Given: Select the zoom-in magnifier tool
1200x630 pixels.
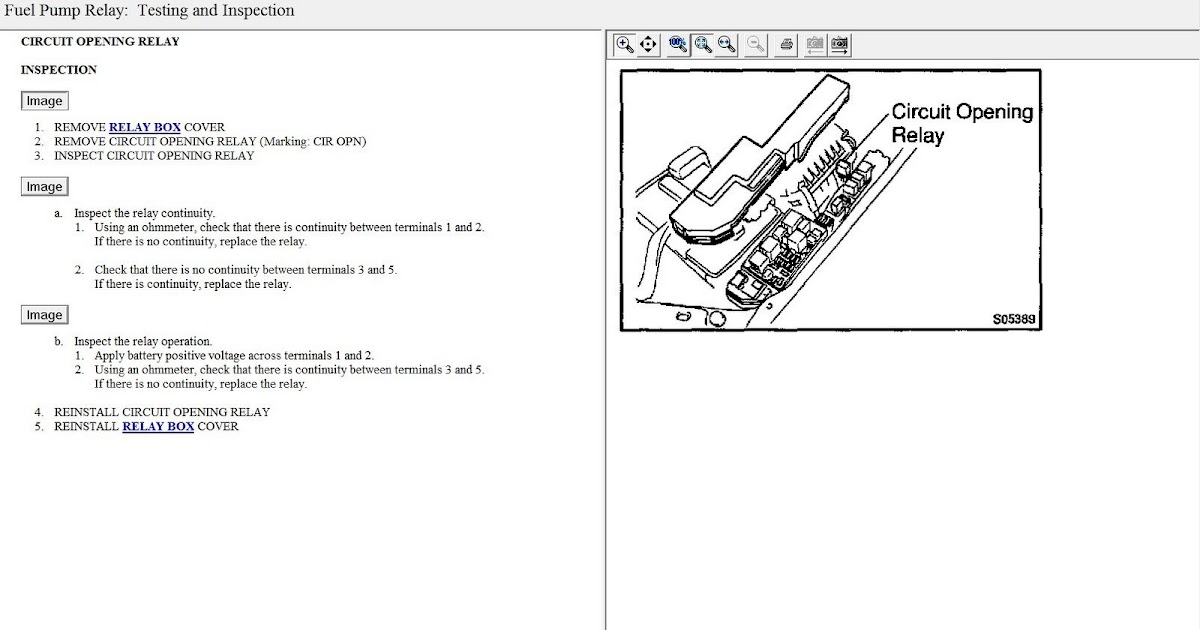Looking at the screenshot, I should pyautogui.click(x=625, y=44).
